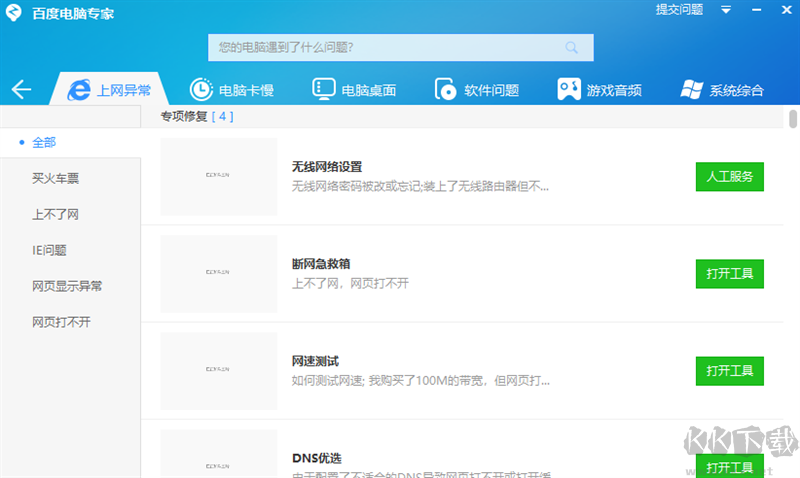Choose 上不了网 in the sidebar
Screen dimensions: 800x478
55,215
